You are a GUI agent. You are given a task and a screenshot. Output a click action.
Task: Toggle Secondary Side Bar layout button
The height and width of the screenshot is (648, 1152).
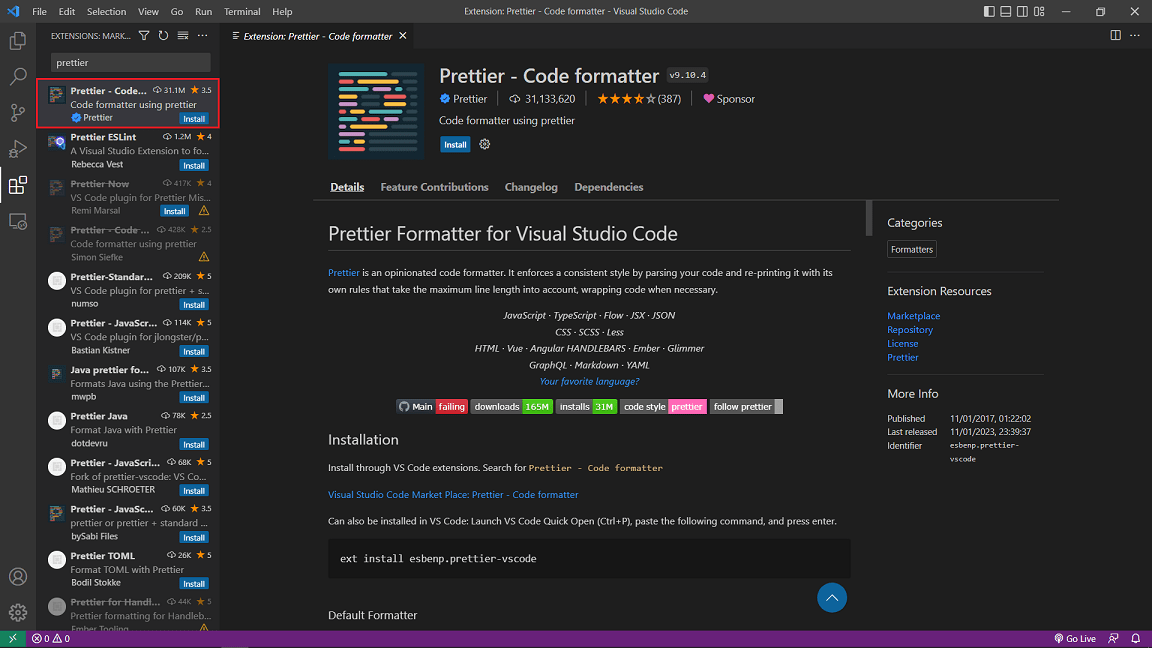click(1022, 11)
